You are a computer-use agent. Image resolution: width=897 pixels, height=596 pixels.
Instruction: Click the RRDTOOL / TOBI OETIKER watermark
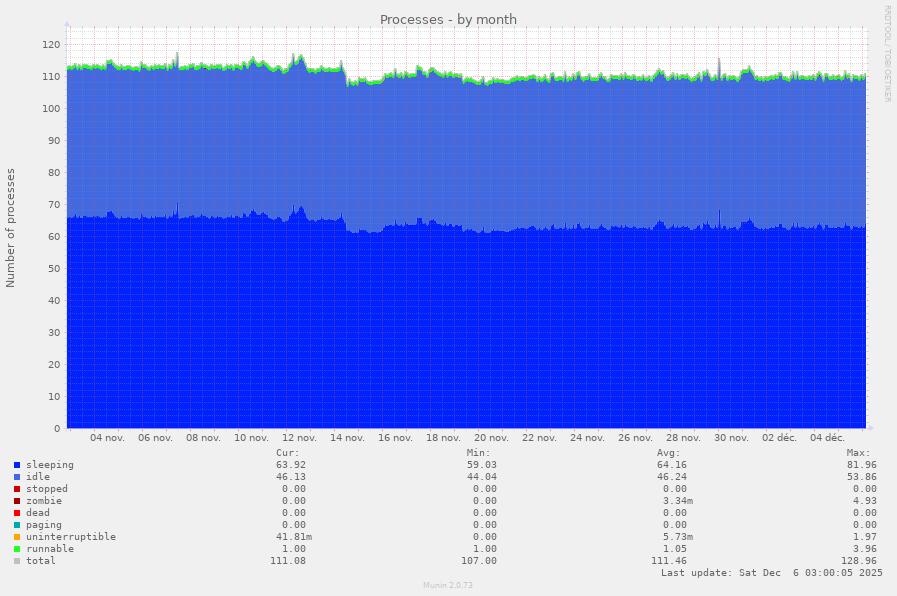click(x=887, y=53)
